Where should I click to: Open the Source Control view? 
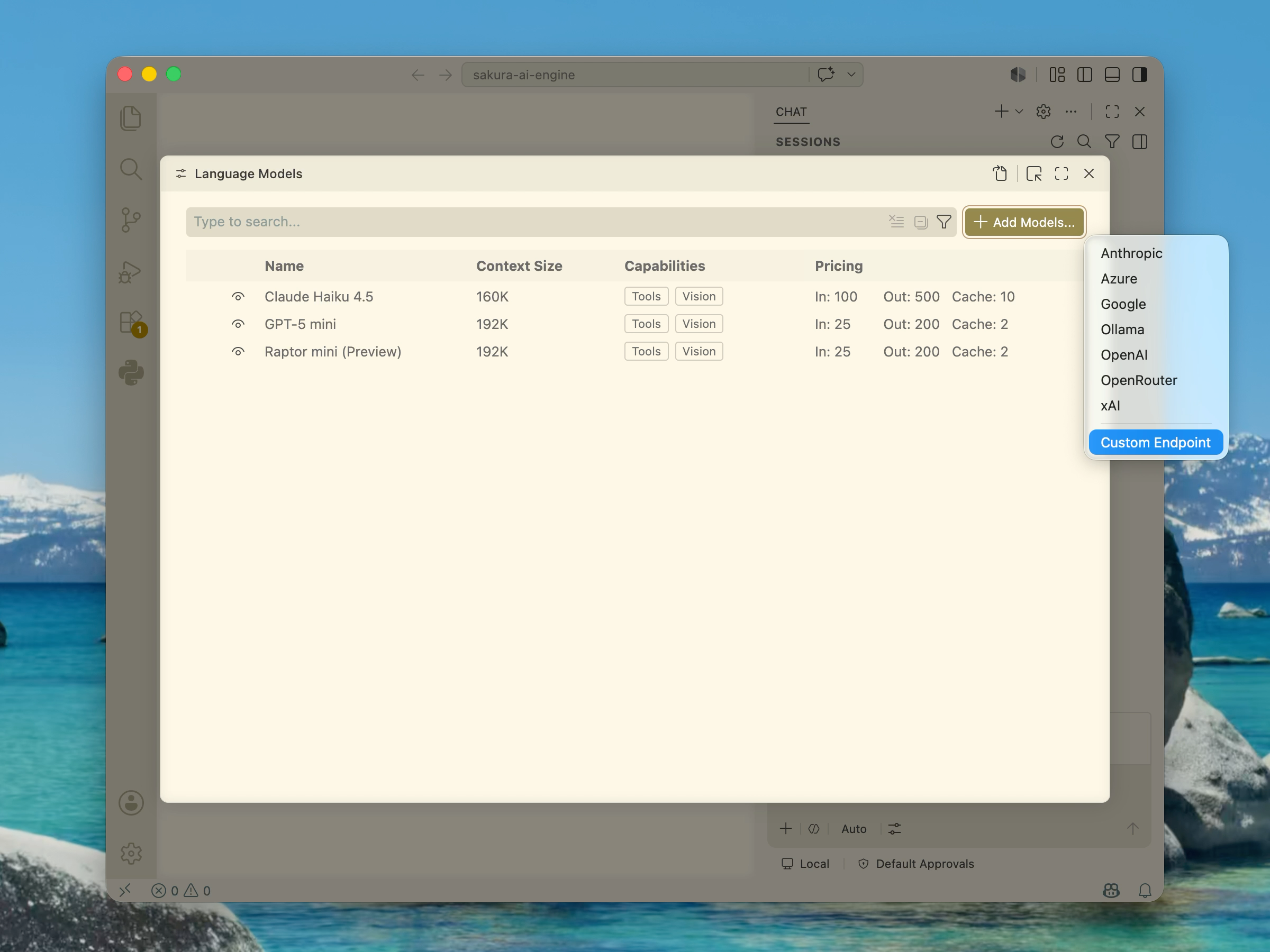click(x=131, y=220)
